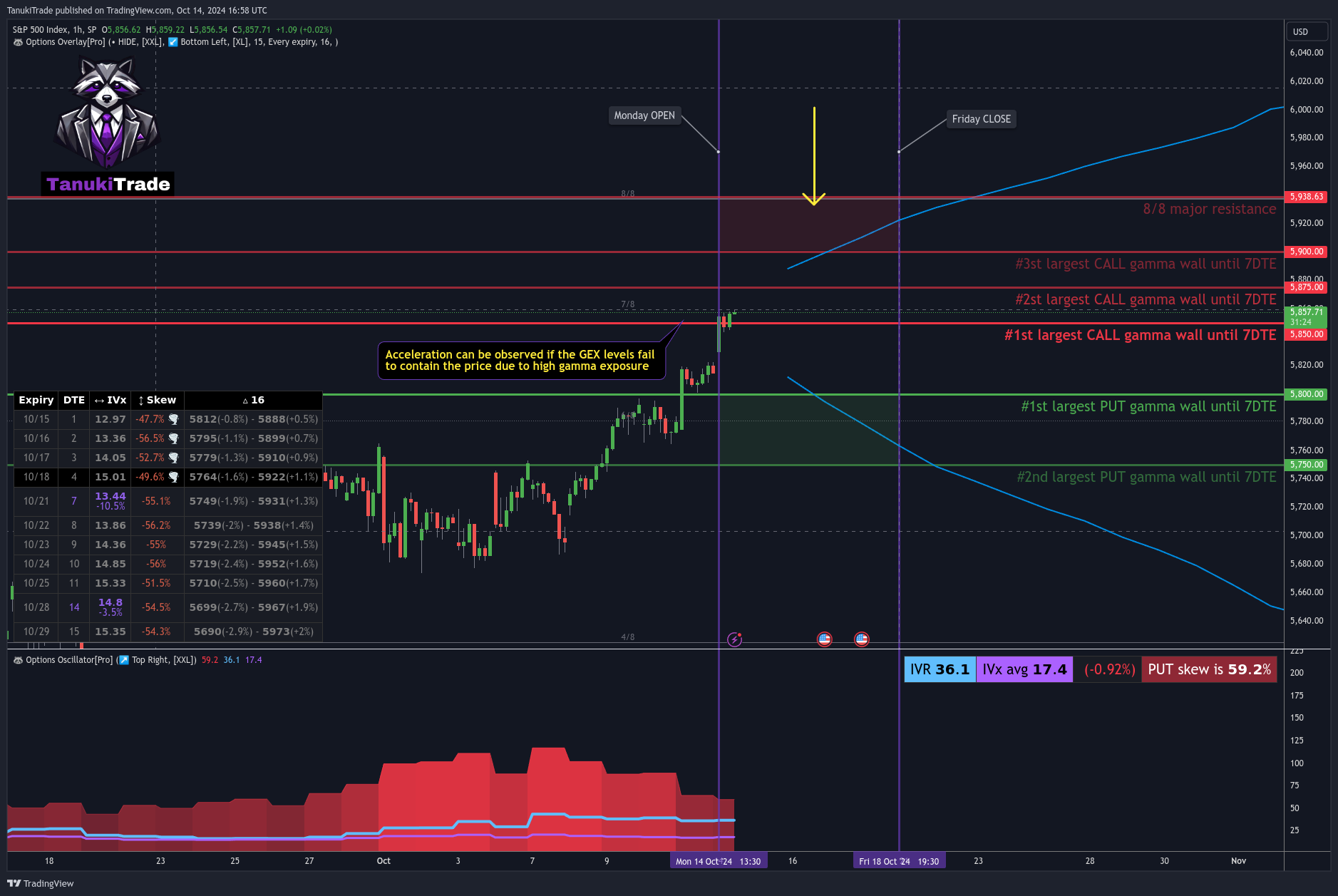Click the Oct label on the time axis
Viewport: 1338px width, 896px height.
(384, 861)
